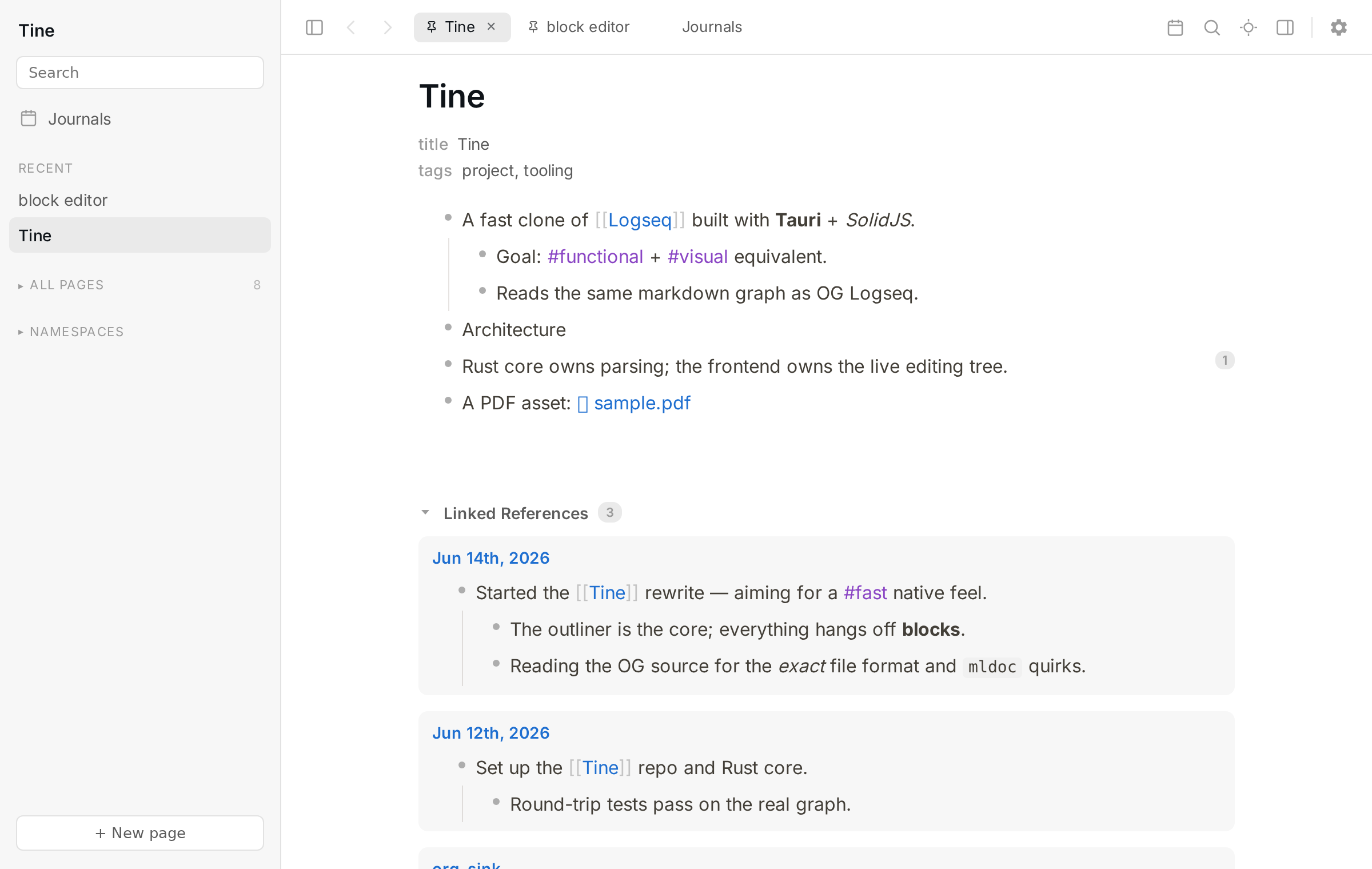Click the bullet of Started the rewrite block
The width and height of the screenshot is (1372, 869).
click(462, 591)
